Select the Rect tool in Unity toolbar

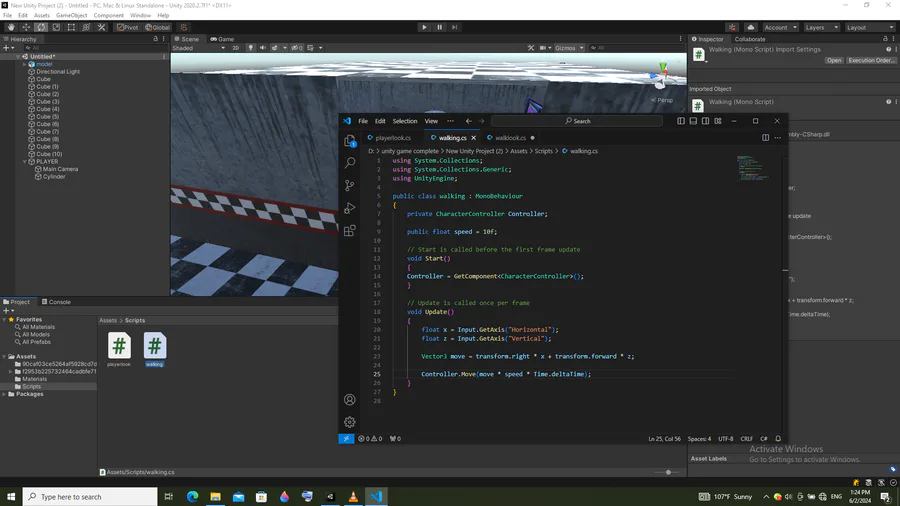71,27
